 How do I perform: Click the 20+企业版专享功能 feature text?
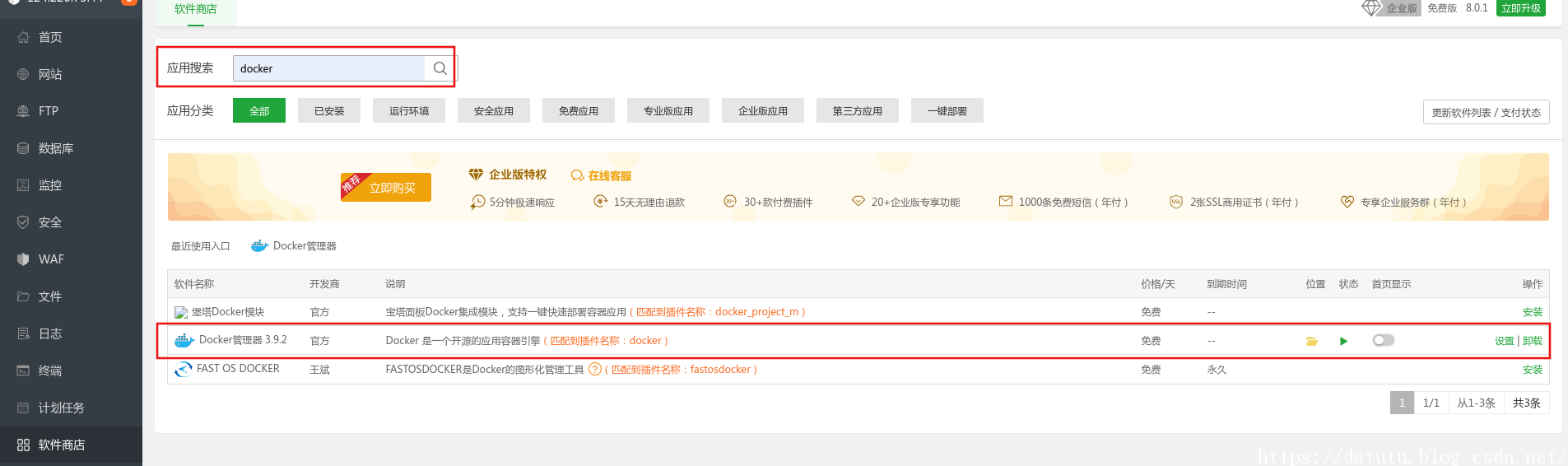(x=915, y=203)
